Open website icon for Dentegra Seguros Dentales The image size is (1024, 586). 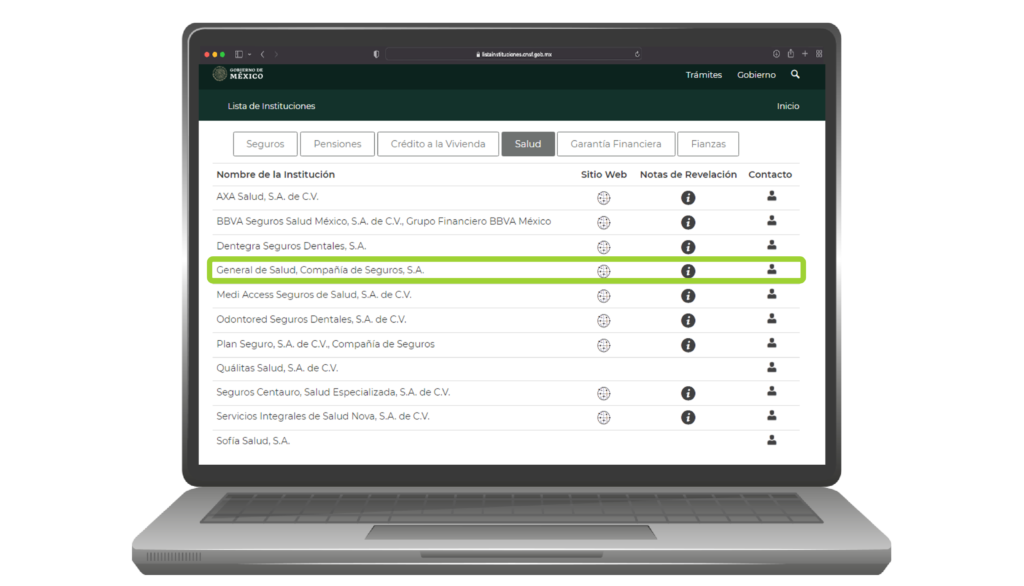click(603, 247)
